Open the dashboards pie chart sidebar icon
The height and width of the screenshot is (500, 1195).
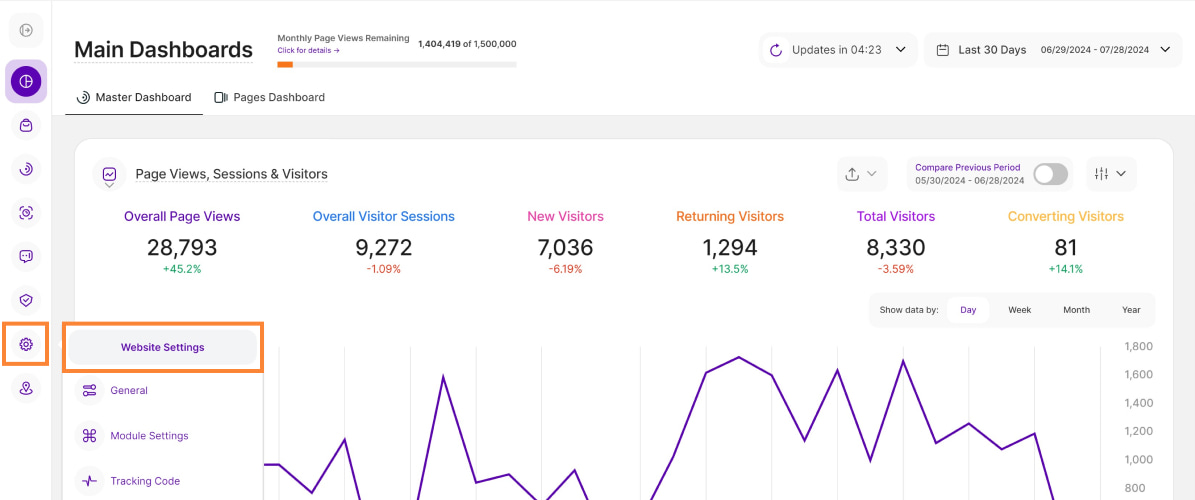pyautogui.click(x=26, y=81)
